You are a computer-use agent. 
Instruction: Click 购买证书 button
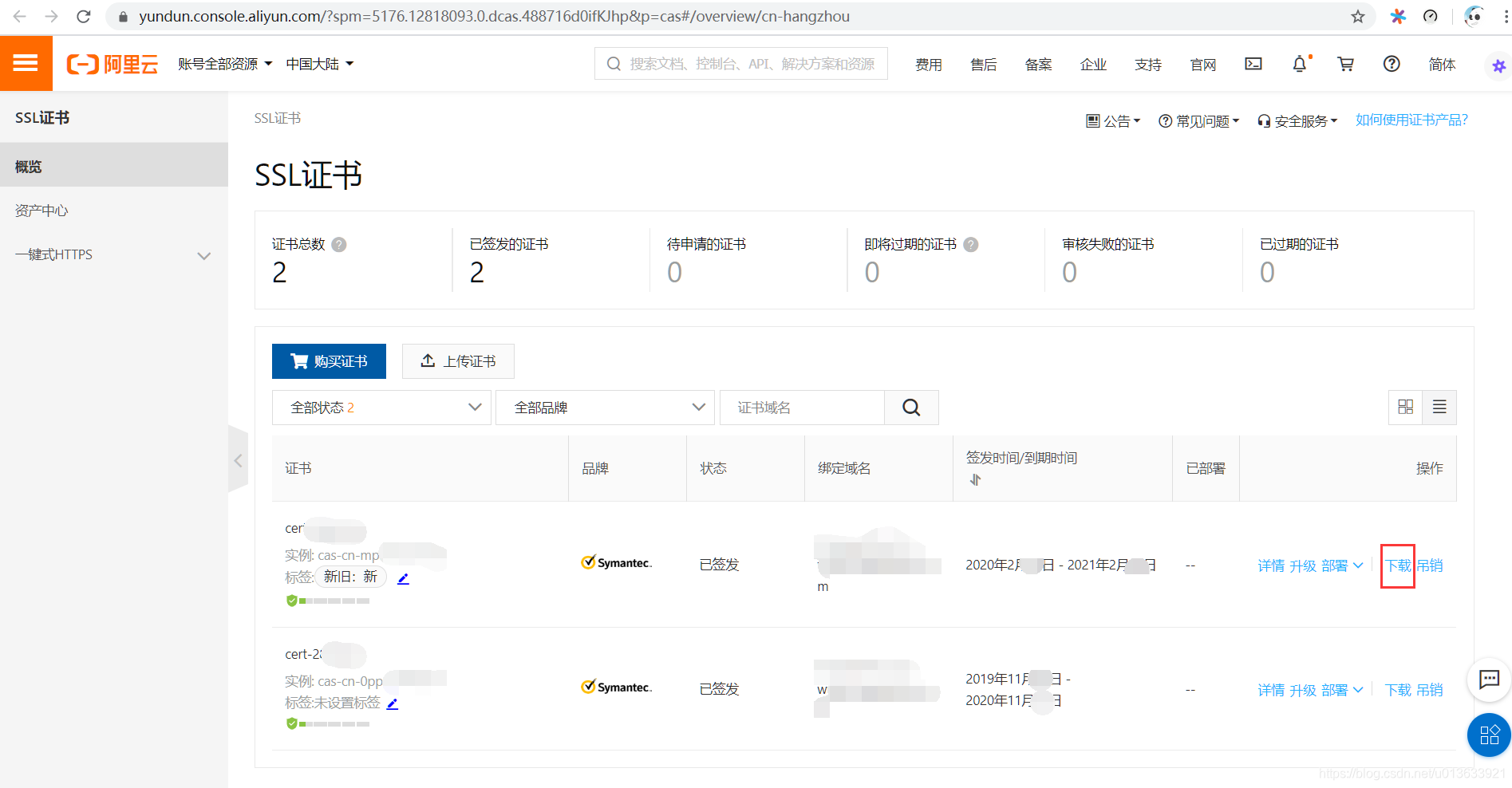[x=329, y=361]
